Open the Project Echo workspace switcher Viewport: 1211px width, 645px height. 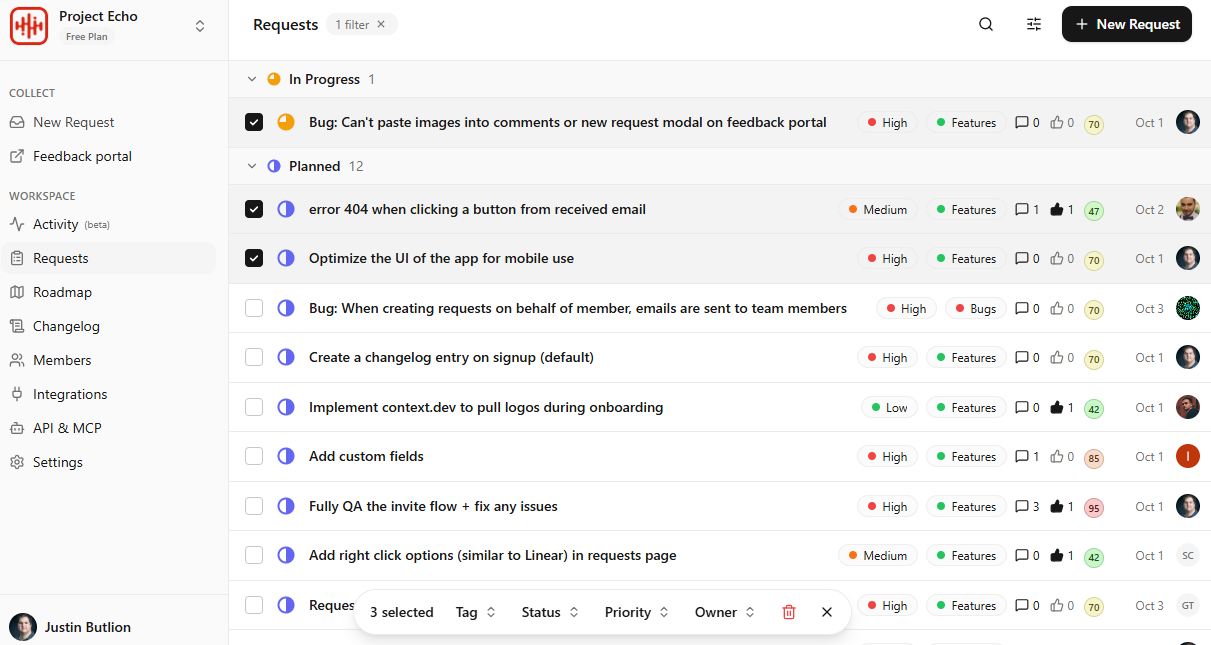click(x=200, y=26)
